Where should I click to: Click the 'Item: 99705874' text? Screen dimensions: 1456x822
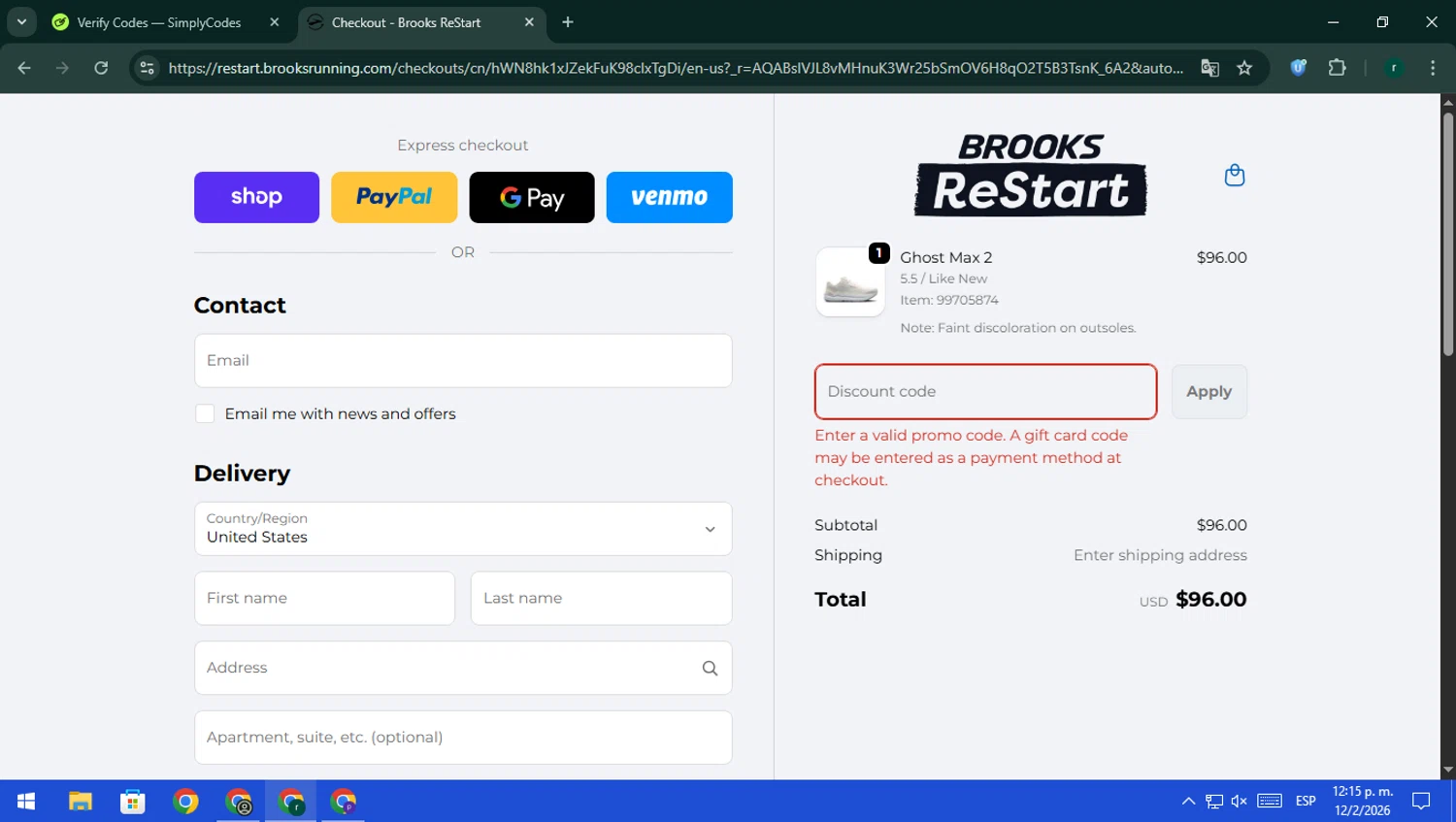coord(949,300)
